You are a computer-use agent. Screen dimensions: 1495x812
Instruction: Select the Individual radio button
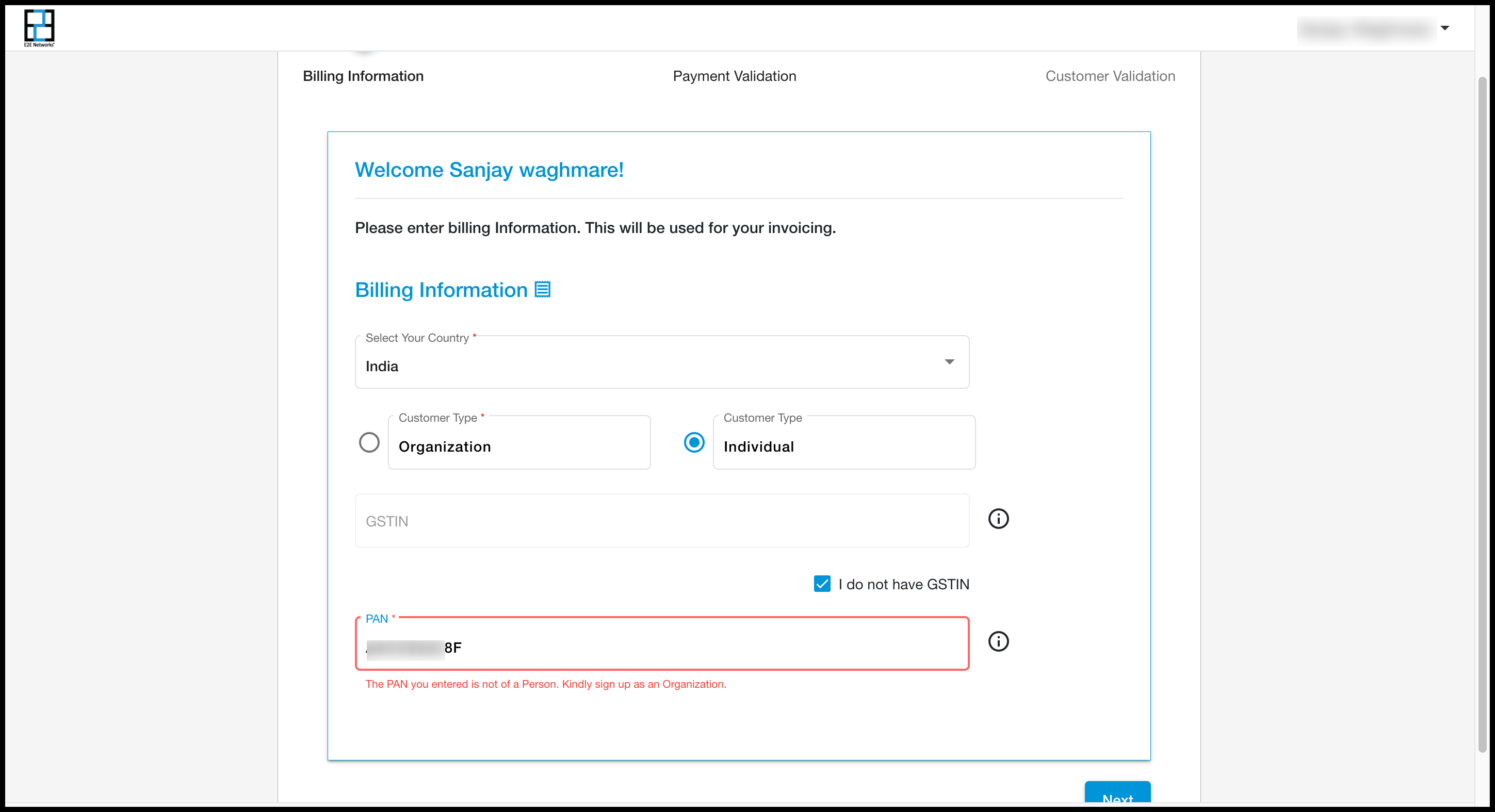[693, 442]
